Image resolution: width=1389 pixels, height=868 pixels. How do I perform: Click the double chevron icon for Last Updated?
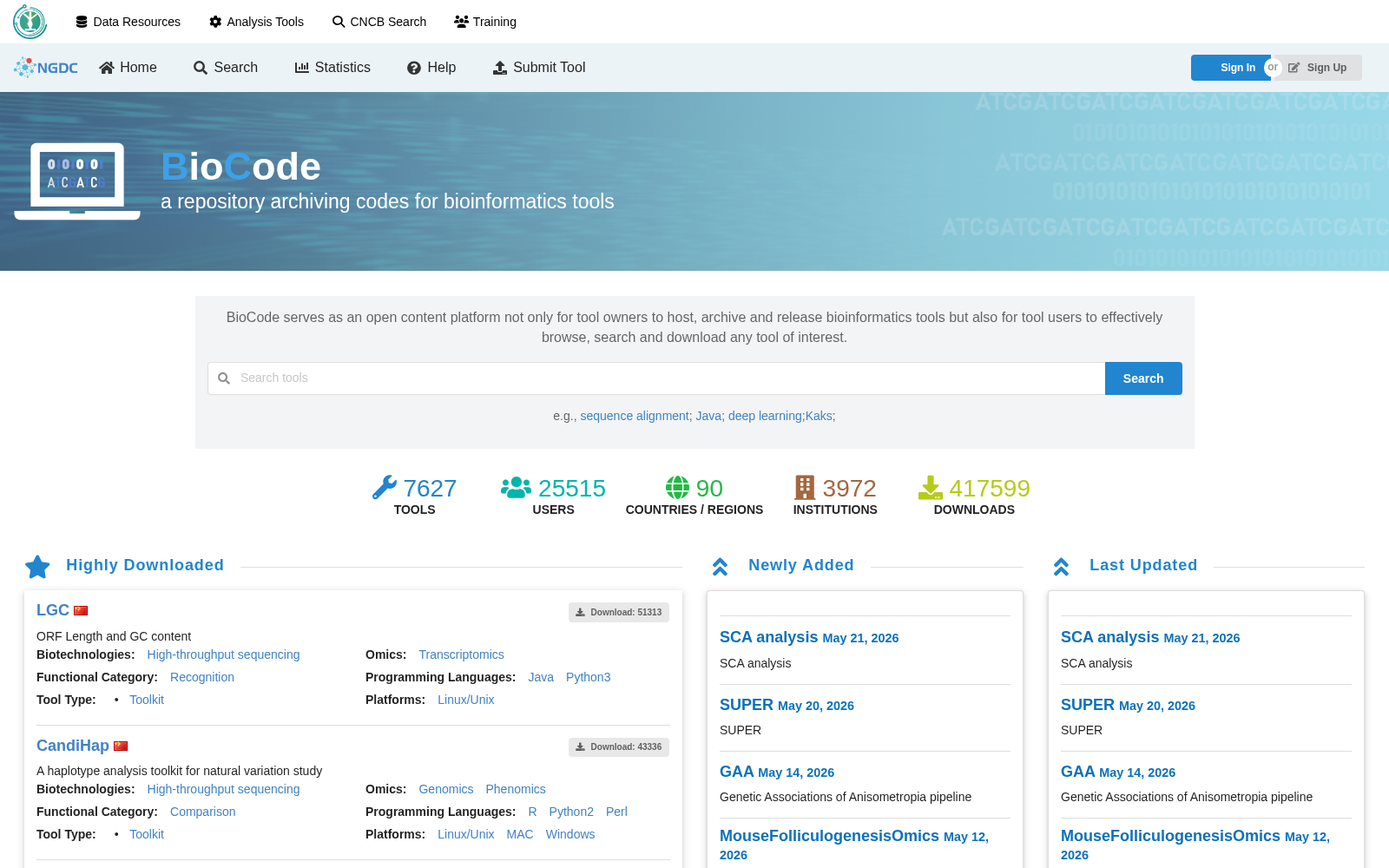(x=1061, y=567)
